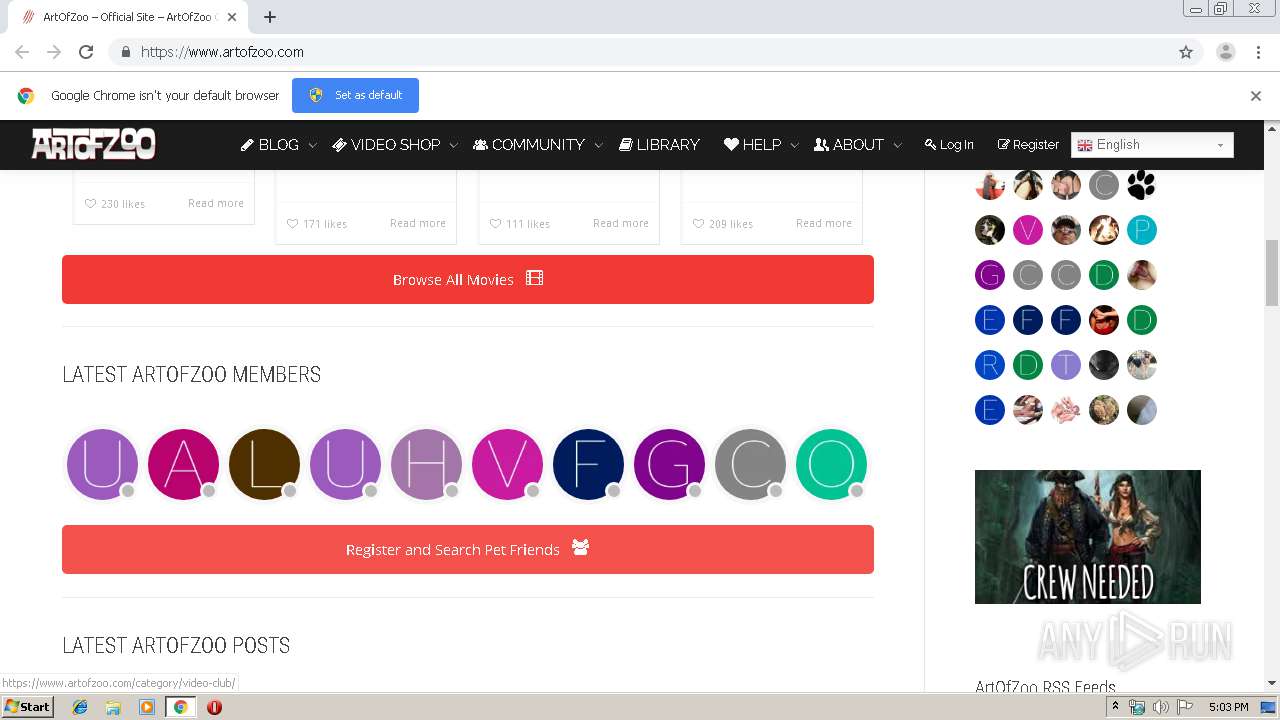The width and height of the screenshot is (1280, 720).
Task: Select the teal O member avatar
Action: pos(831,464)
